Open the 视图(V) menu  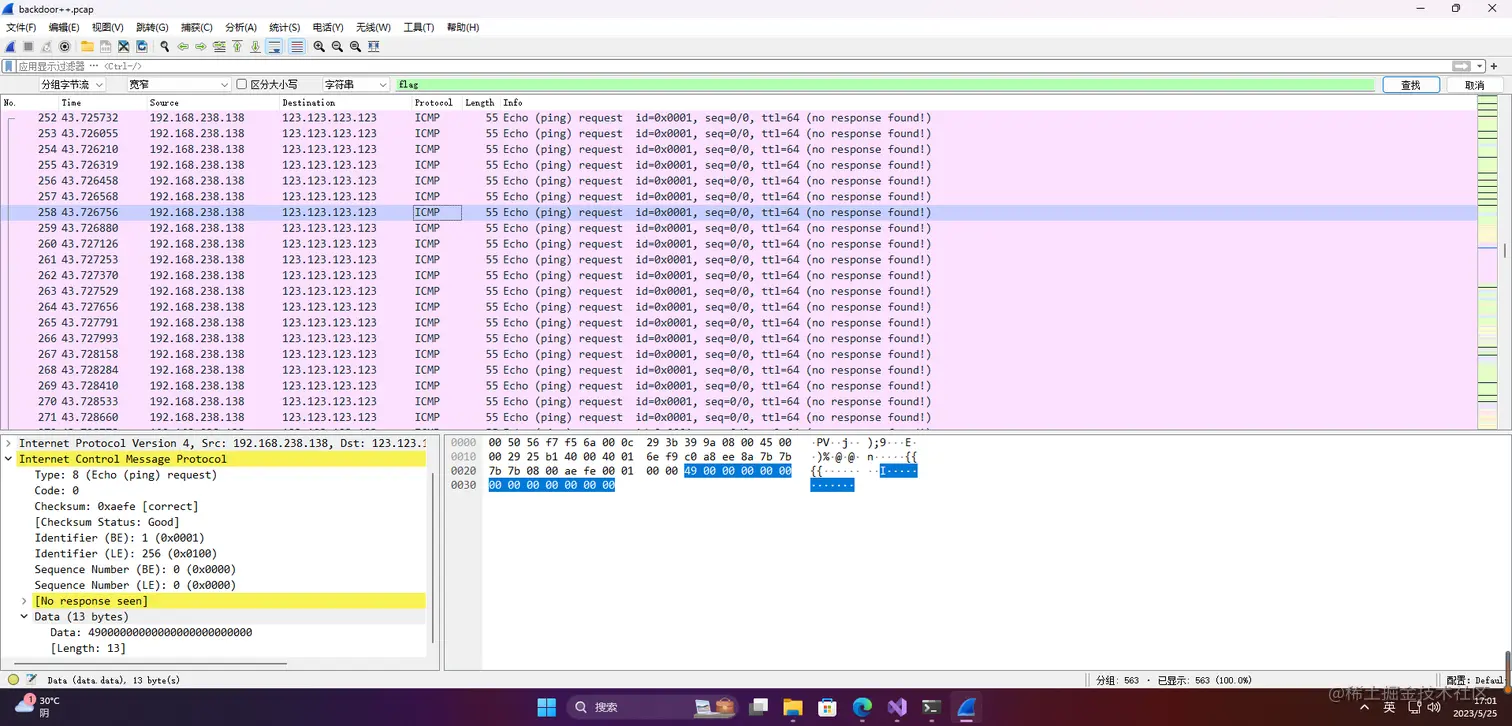[107, 27]
